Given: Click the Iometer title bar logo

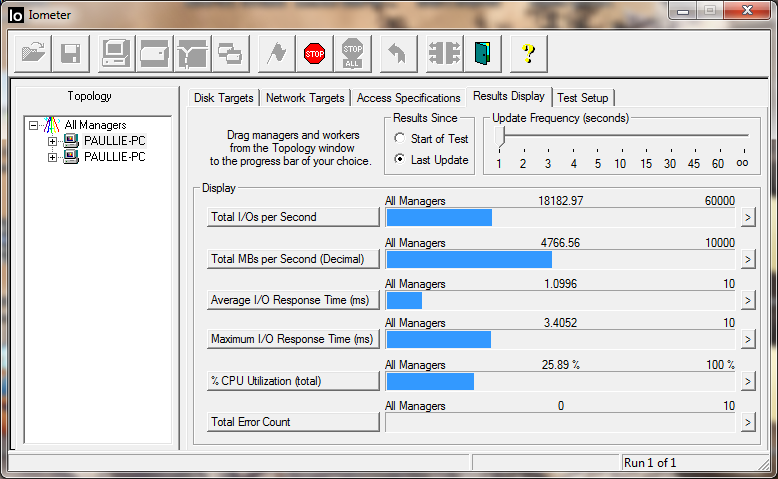Looking at the screenshot, I should [x=15, y=15].
